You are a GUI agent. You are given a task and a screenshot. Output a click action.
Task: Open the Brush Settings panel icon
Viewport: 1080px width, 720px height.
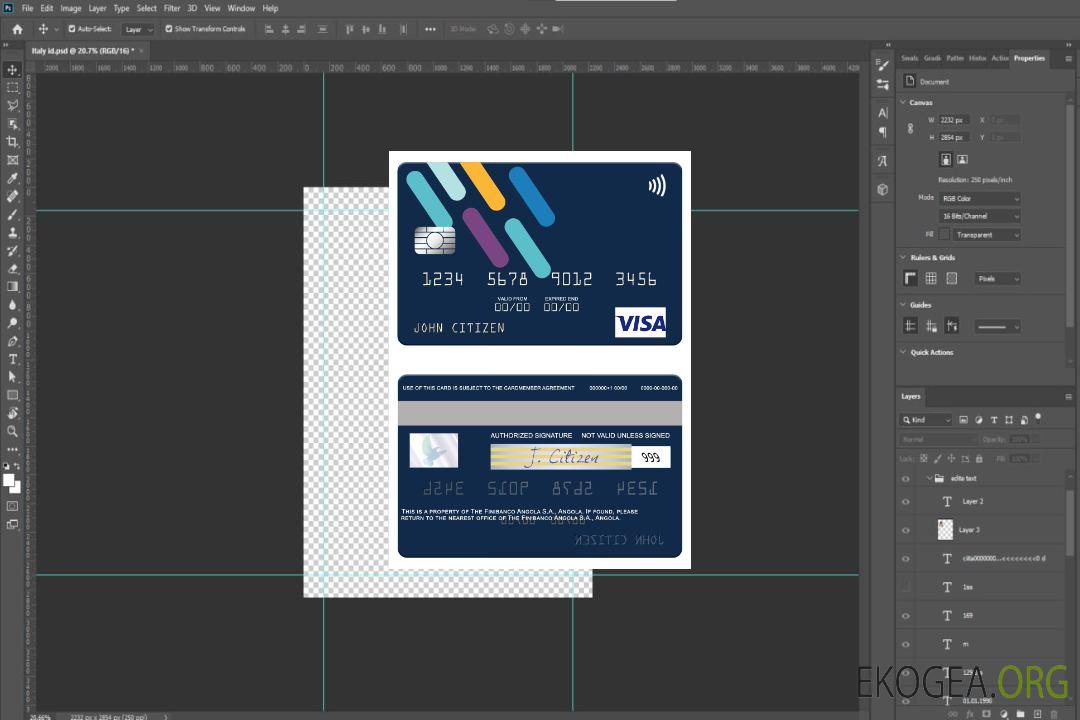[883, 65]
